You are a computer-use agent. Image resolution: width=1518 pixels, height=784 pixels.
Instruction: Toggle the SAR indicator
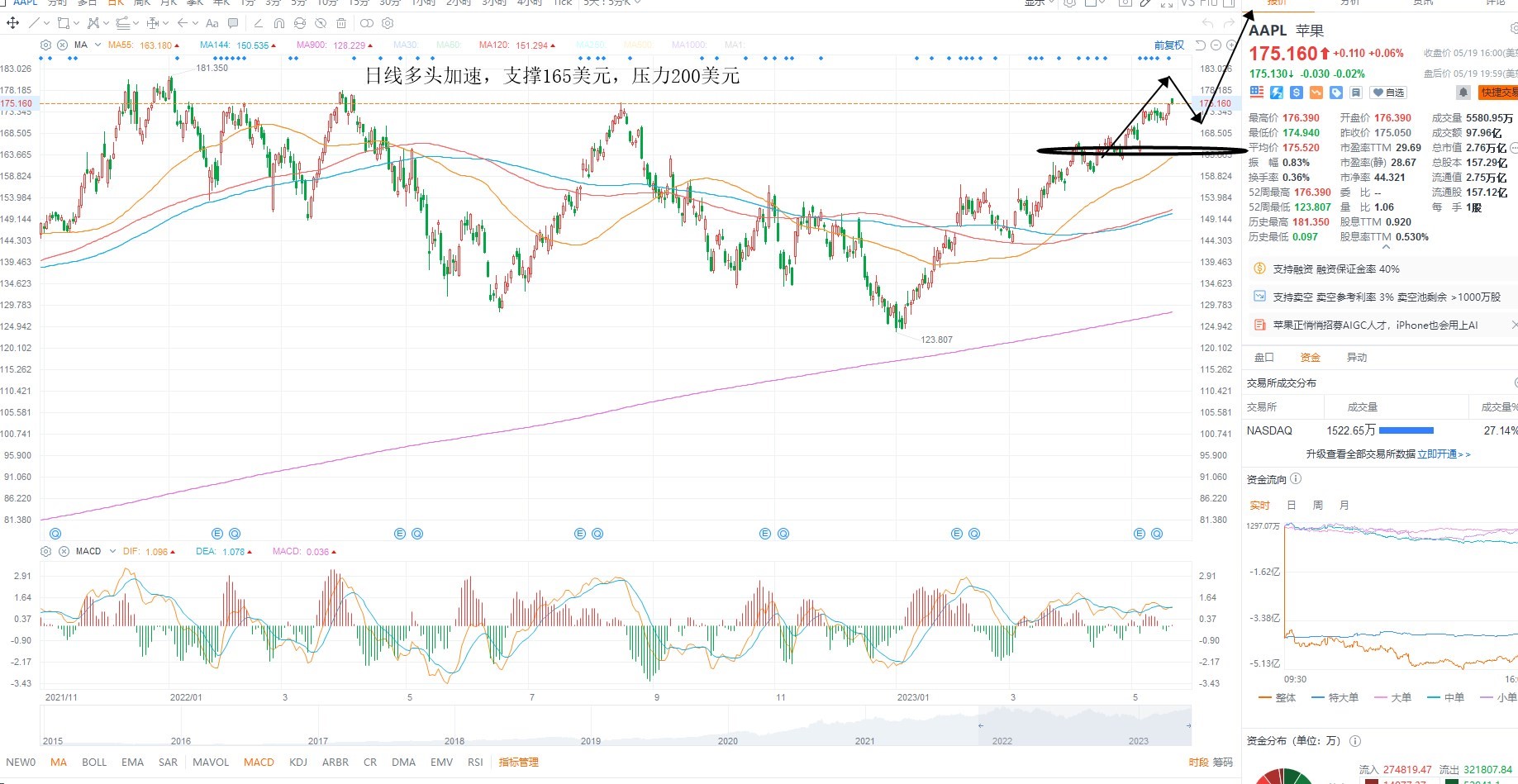coord(168,763)
